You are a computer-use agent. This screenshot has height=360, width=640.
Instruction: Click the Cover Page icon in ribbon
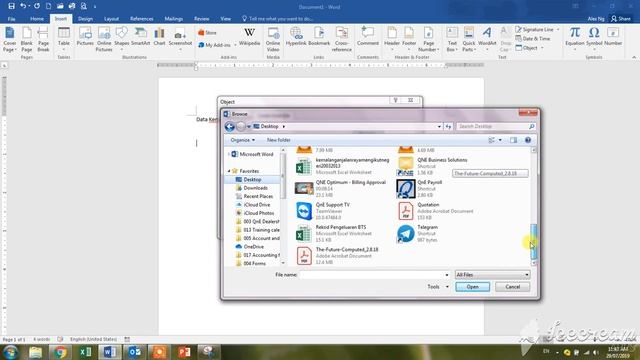[x=9, y=39]
